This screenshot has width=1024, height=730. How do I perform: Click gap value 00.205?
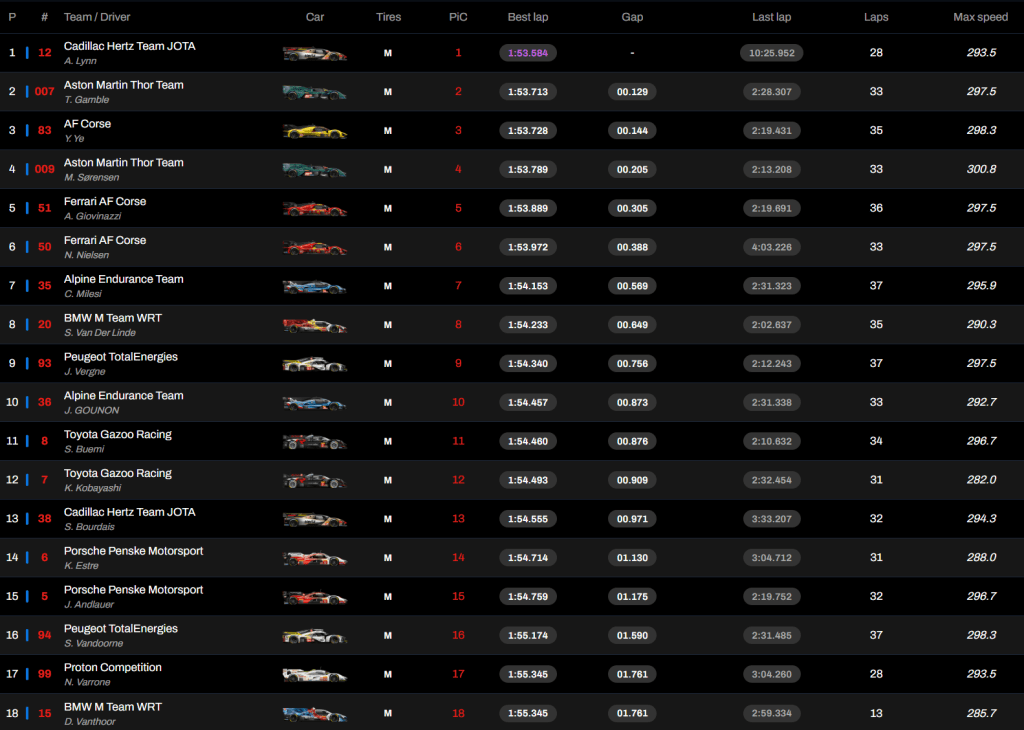point(632,170)
